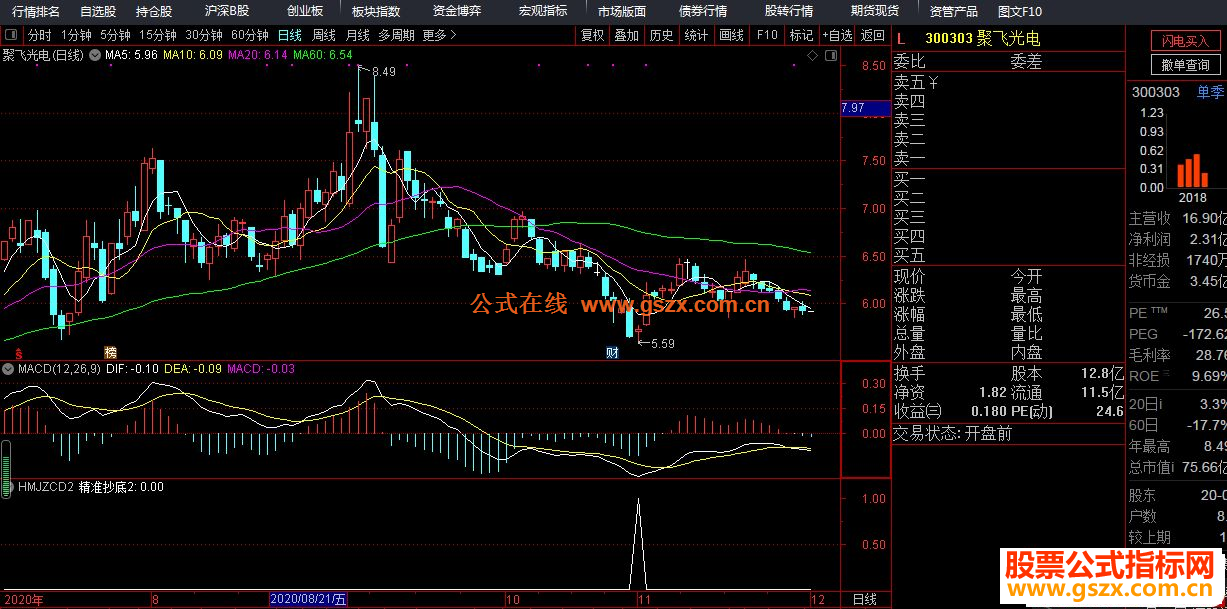Click the 画线 draw line button
Screen dimensions: 1227x609
point(732,35)
